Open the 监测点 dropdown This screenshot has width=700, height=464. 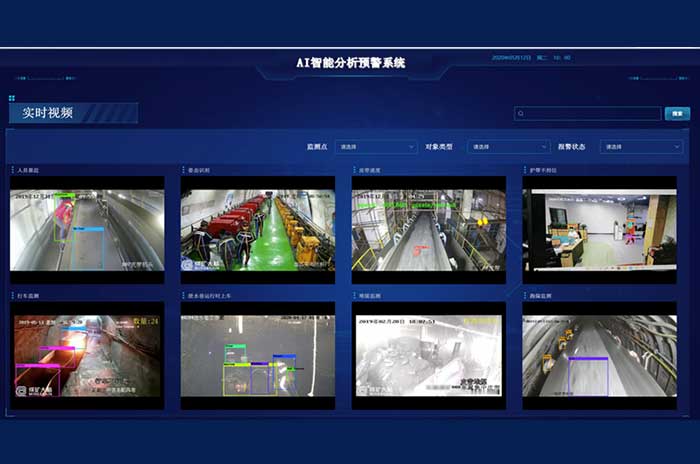[x=376, y=147]
